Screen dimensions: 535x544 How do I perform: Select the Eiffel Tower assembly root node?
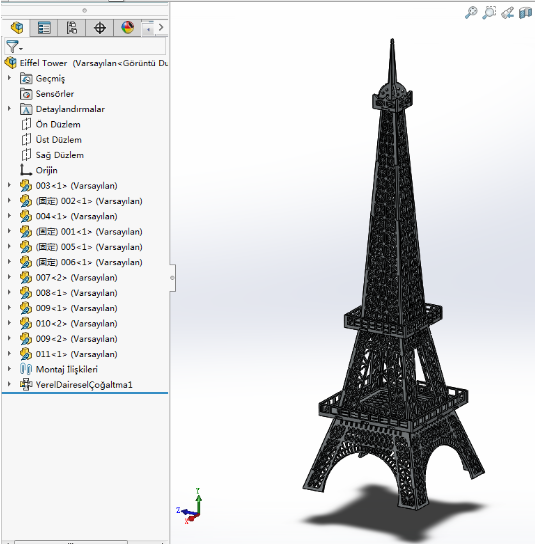coord(86,63)
